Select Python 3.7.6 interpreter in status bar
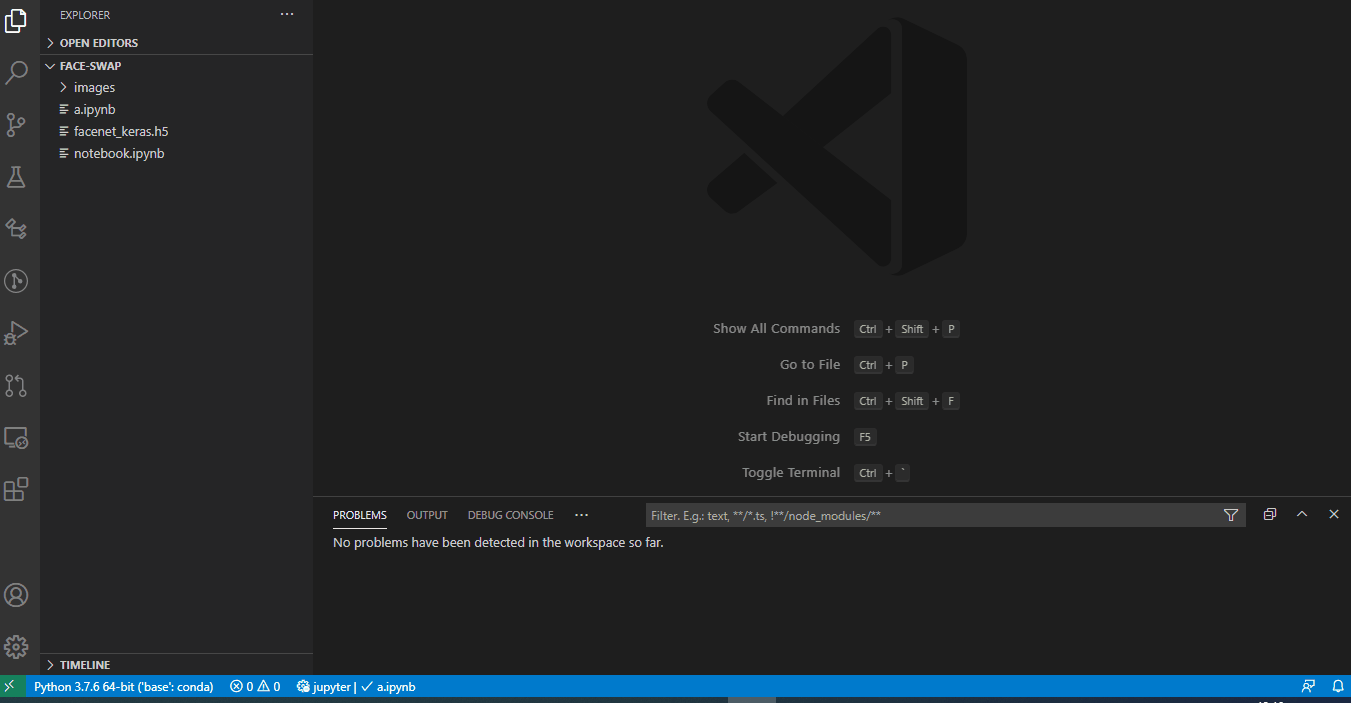Viewport: 1351px width, 703px height. 123,686
